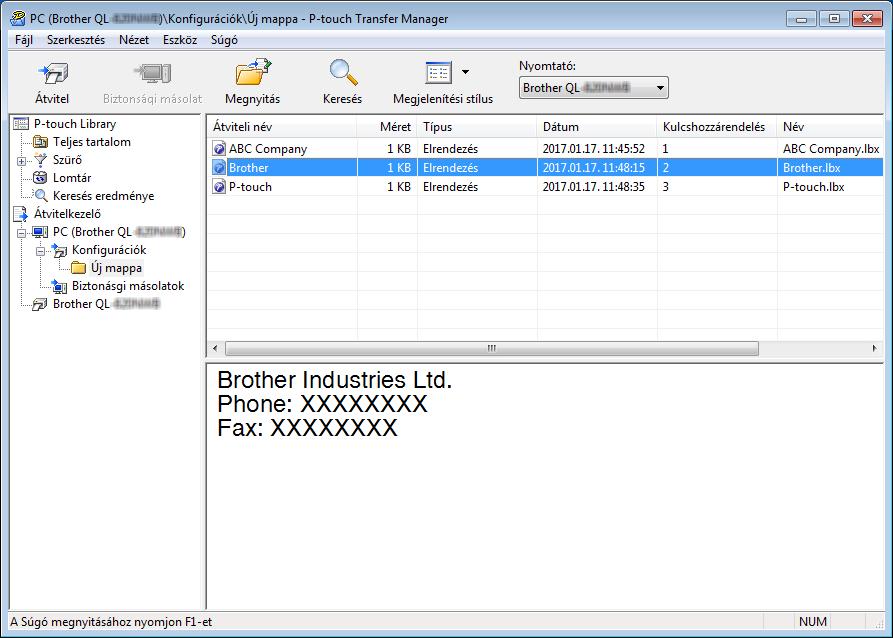Screen dimensions: 893x638
Task: Open the Fájl menu
Action: tap(24, 40)
